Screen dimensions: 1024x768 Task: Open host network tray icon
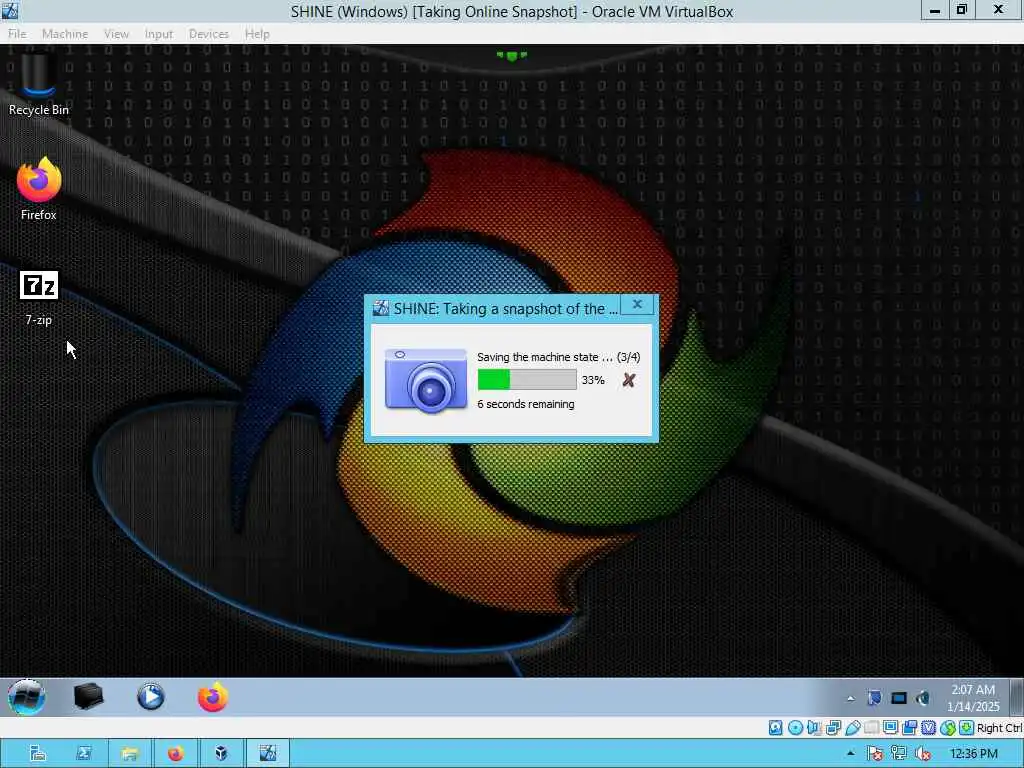[x=899, y=754]
